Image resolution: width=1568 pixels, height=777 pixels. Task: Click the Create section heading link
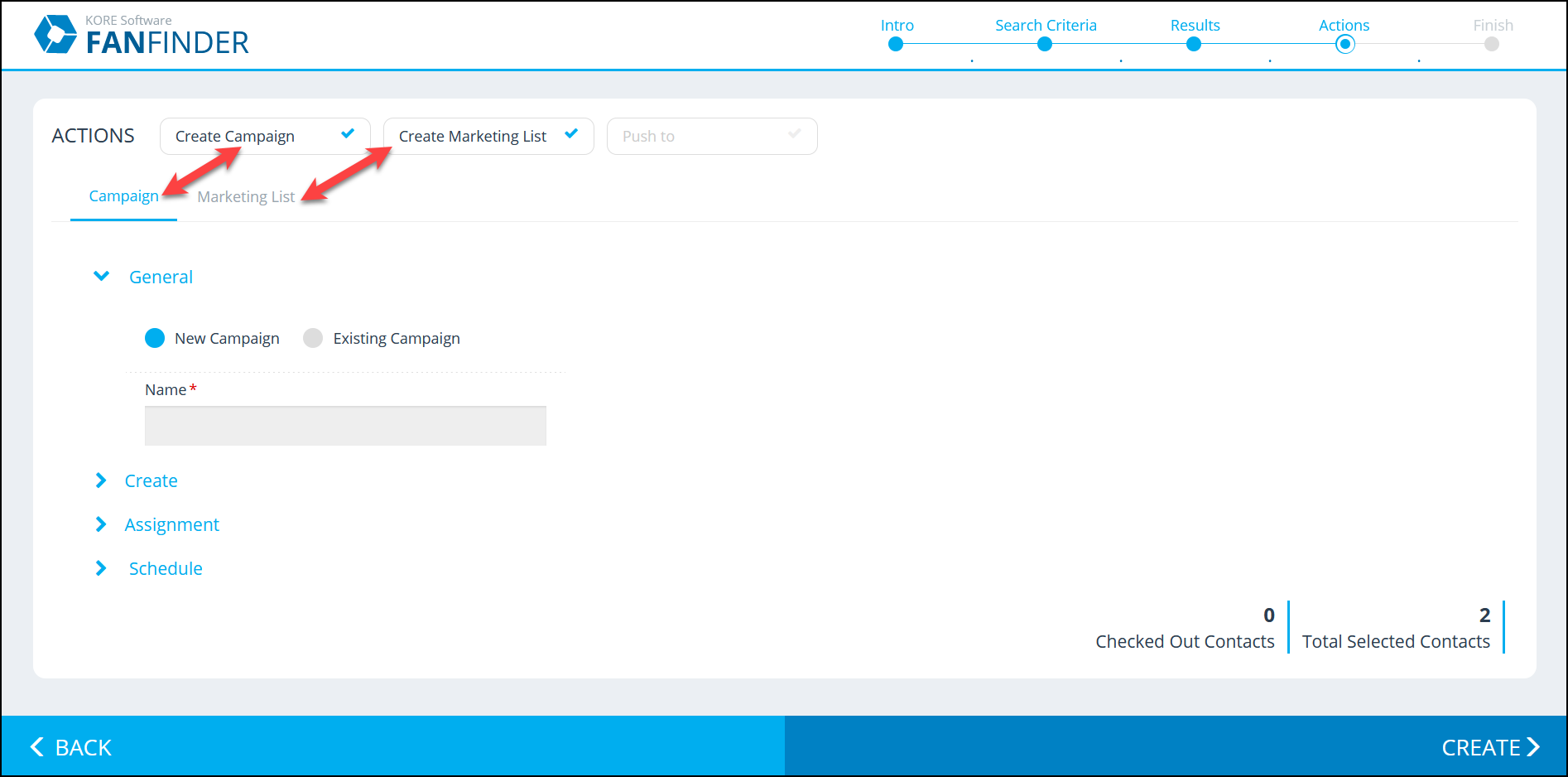tap(151, 480)
